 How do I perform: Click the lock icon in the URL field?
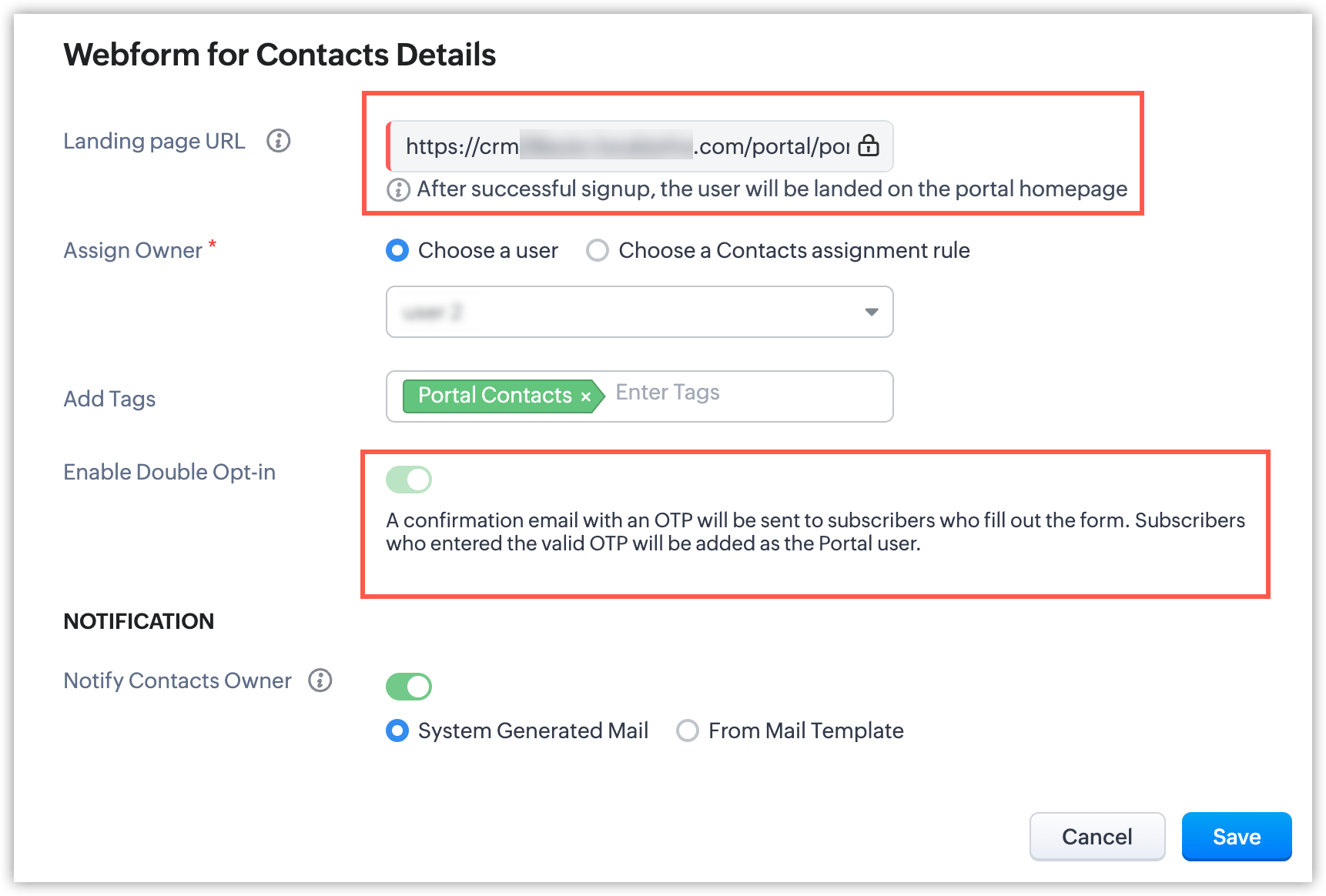click(869, 145)
